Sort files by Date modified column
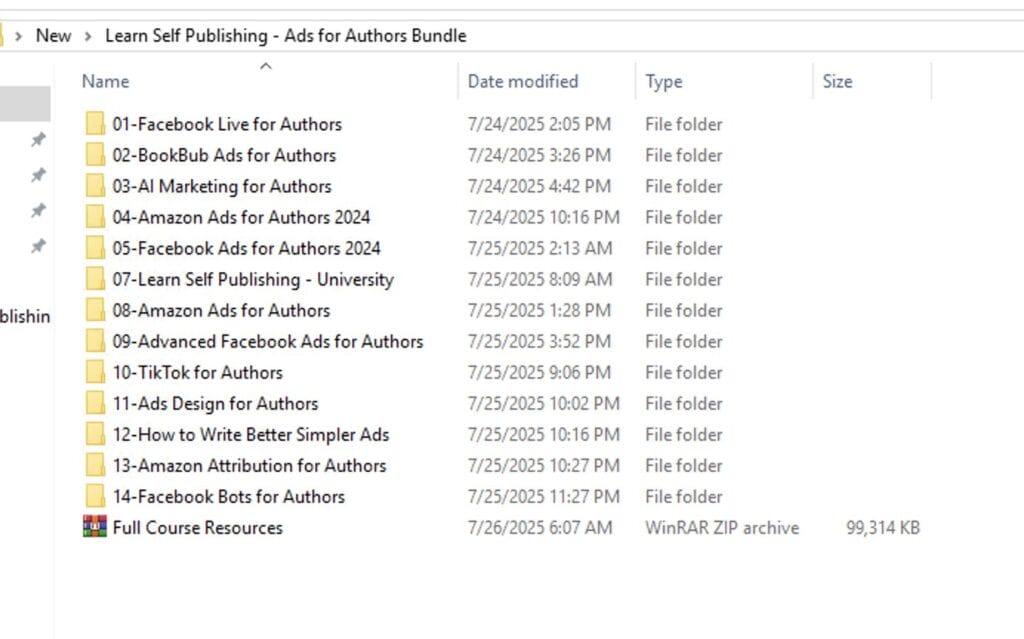This screenshot has height=639, width=1024. pyautogui.click(x=523, y=81)
